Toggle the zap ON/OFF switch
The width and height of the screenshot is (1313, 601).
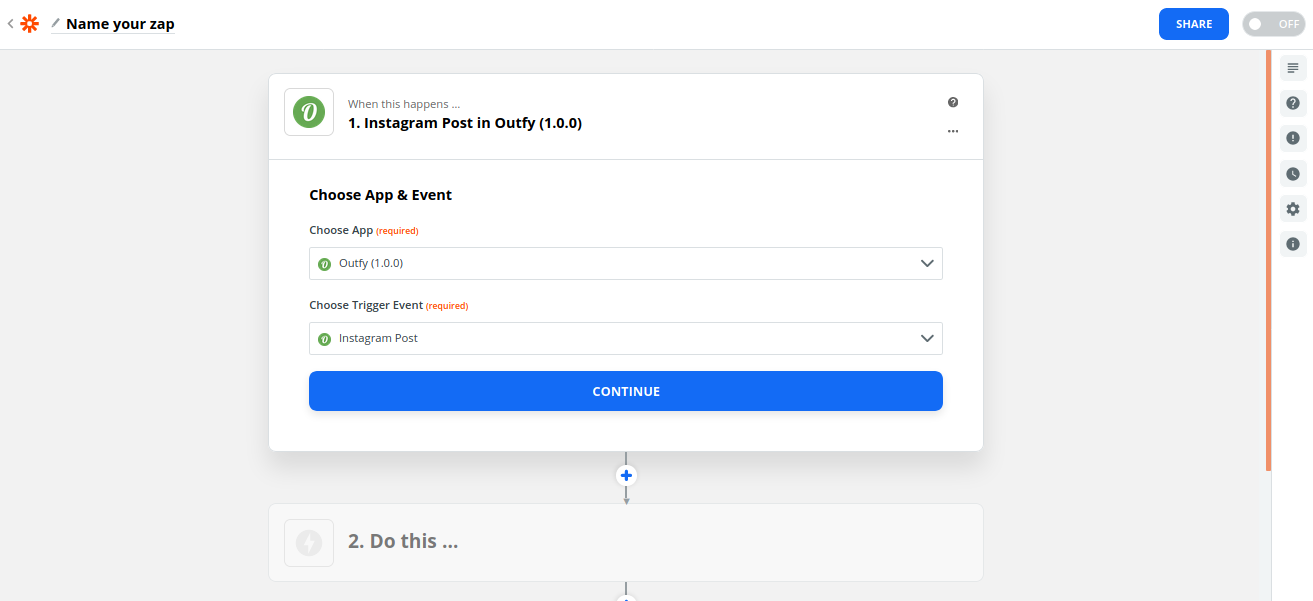click(x=1273, y=24)
